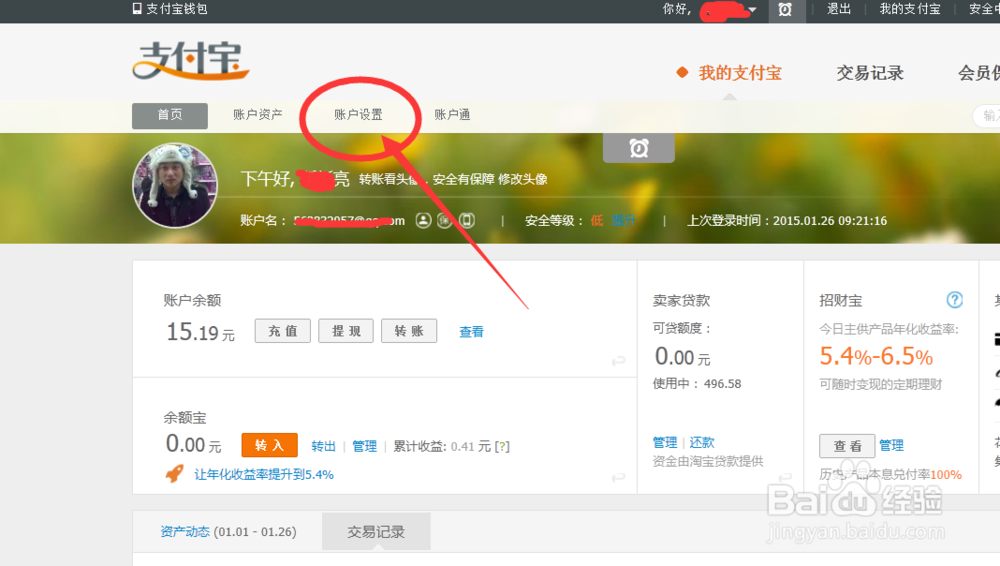Open the 账户通 tab
Image resolution: width=1000 pixels, height=566 pixels.
click(452, 115)
